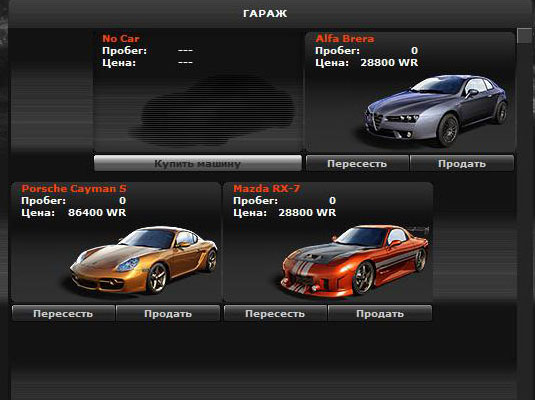
Task: Click the Купить машину button
Action: tap(198, 163)
